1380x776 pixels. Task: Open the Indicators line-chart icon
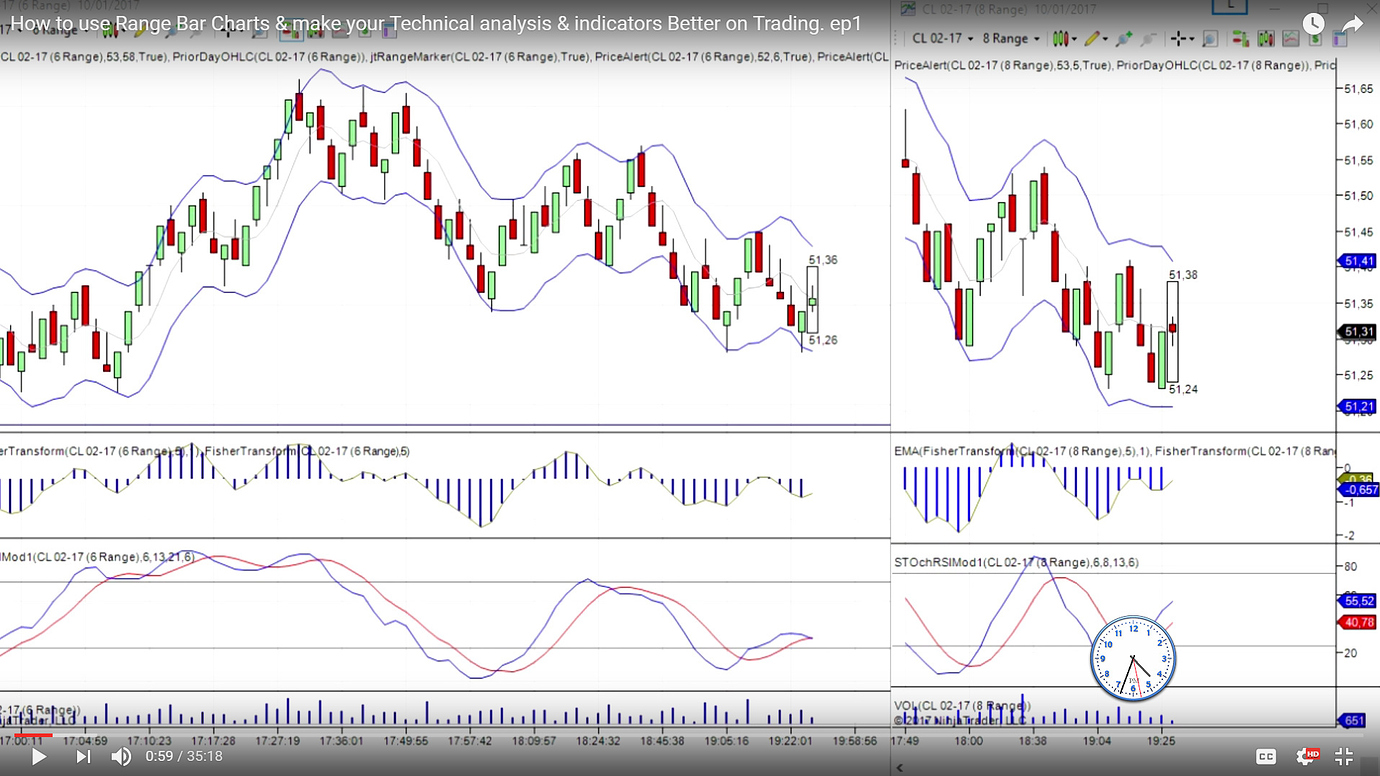pyautogui.click(x=1290, y=38)
